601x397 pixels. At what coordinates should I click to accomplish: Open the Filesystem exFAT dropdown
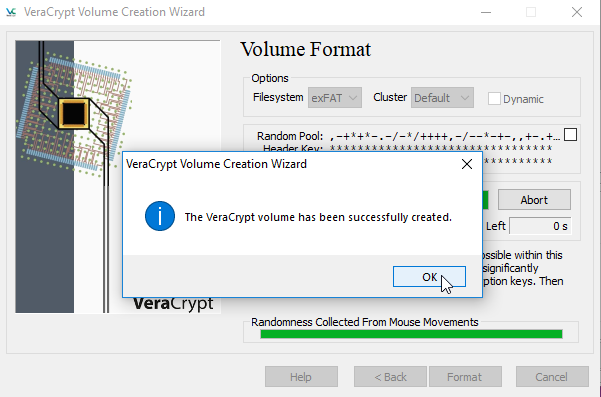point(335,98)
